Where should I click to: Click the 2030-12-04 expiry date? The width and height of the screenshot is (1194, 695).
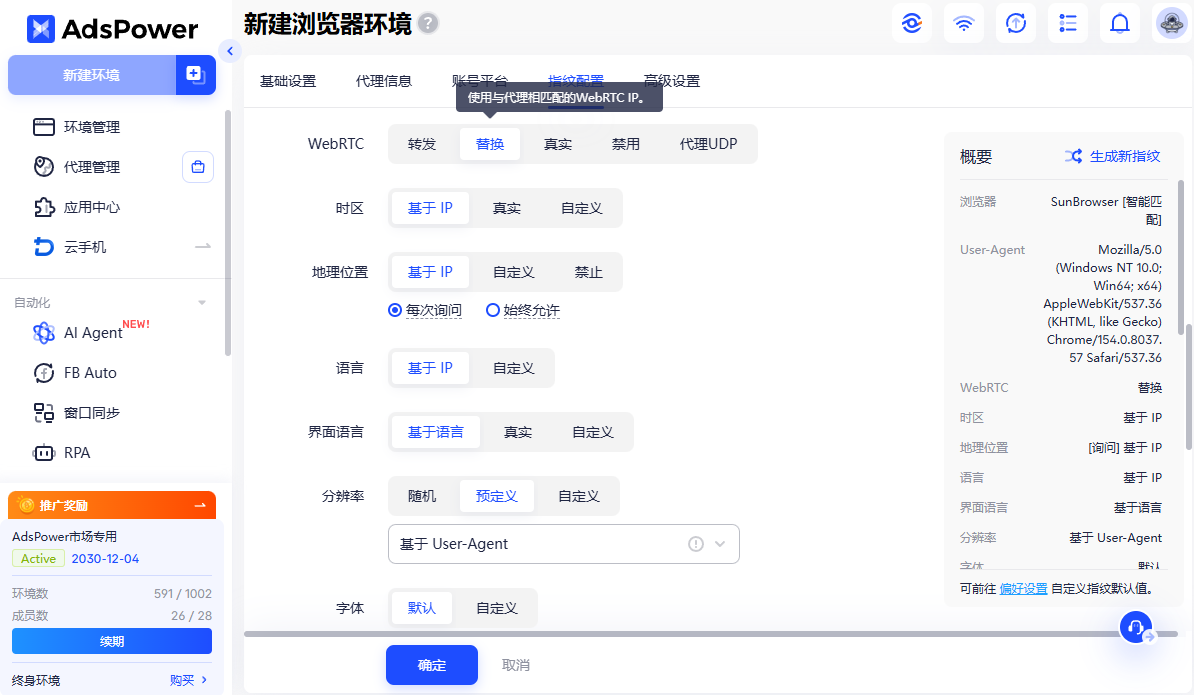click(105, 559)
